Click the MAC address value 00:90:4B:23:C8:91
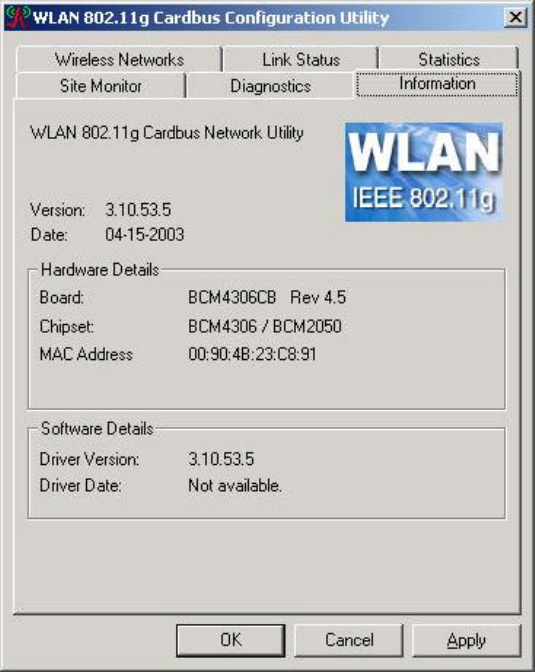 252,354
